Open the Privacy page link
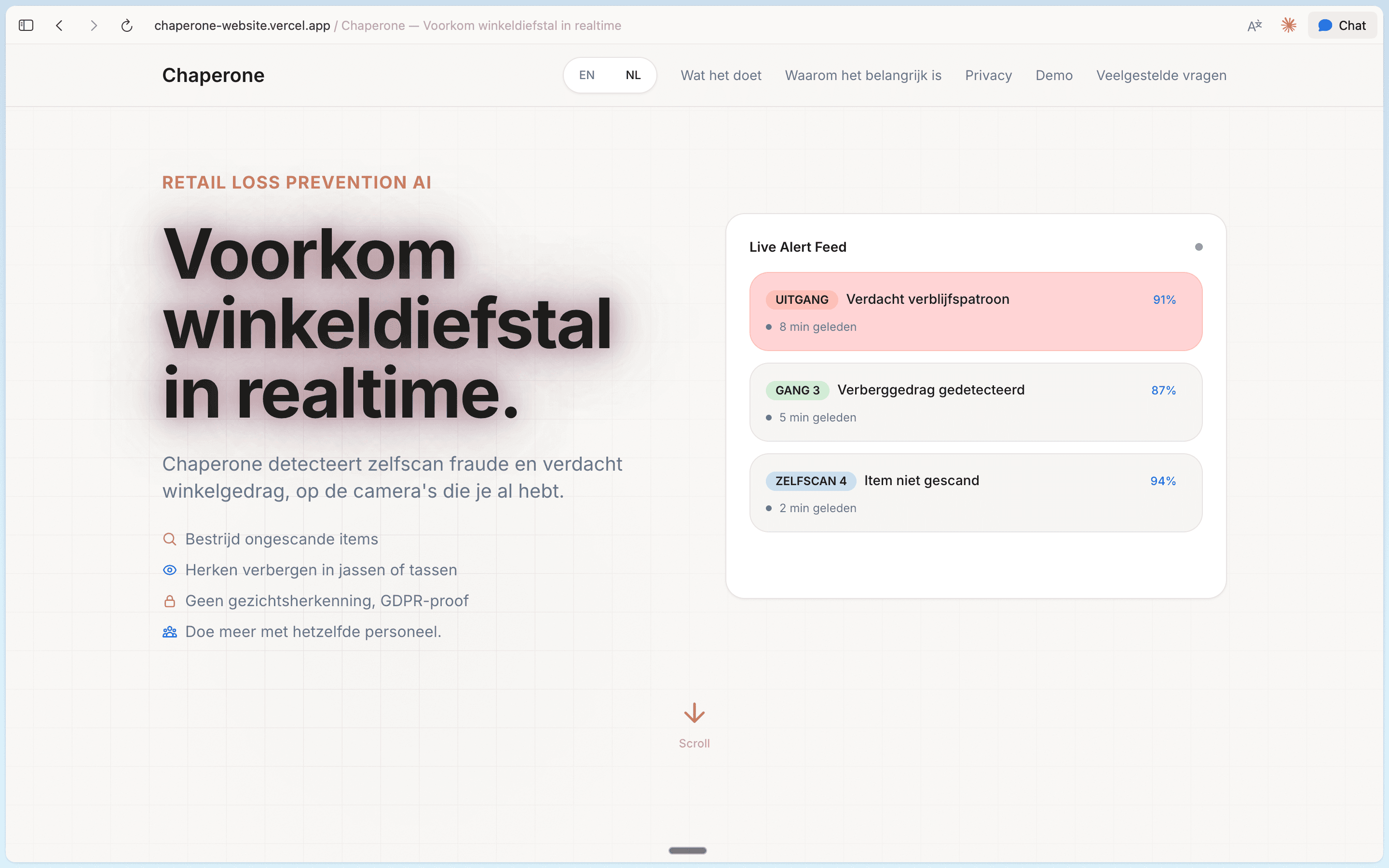Viewport: 1389px width, 868px height. [x=988, y=75]
